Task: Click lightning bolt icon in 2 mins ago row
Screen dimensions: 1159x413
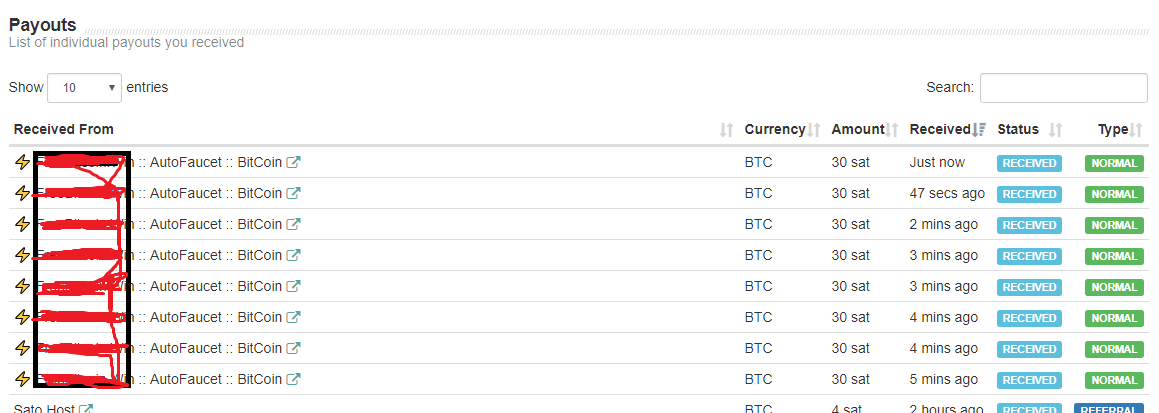Action: pyautogui.click(x=22, y=224)
